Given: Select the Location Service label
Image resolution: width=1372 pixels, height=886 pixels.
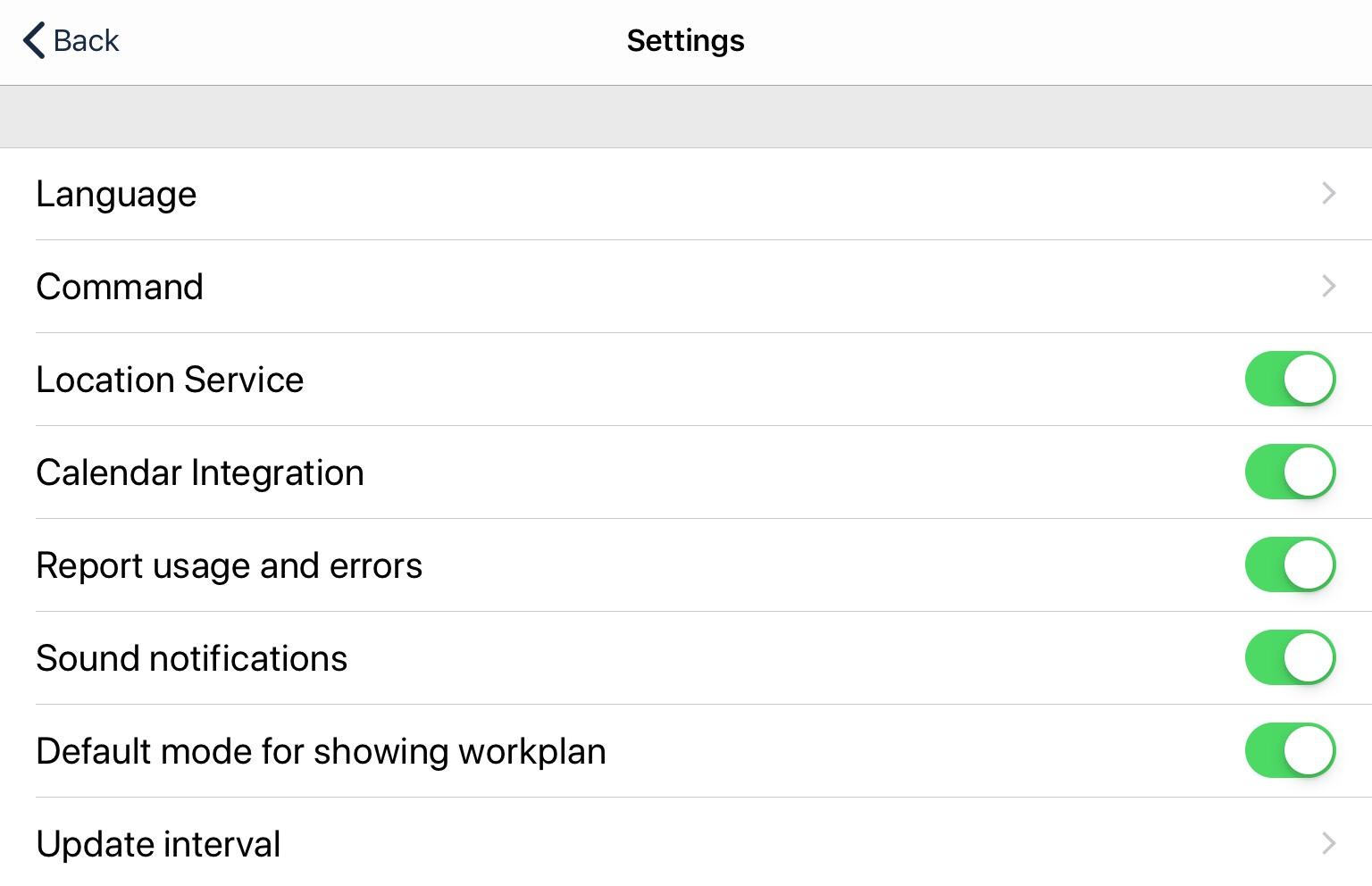Looking at the screenshot, I should (170, 380).
